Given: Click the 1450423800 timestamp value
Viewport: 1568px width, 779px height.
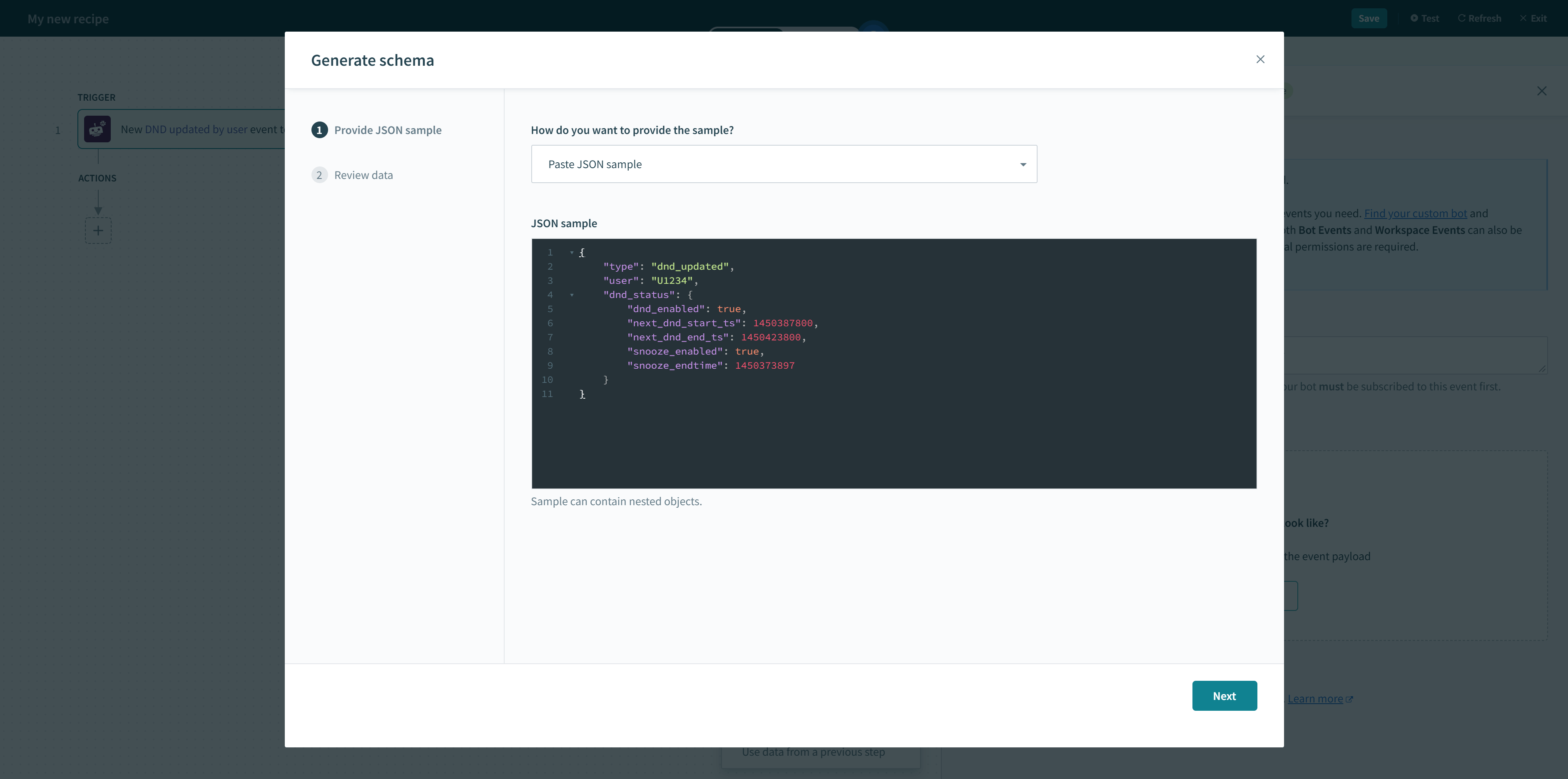Looking at the screenshot, I should (771, 337).
